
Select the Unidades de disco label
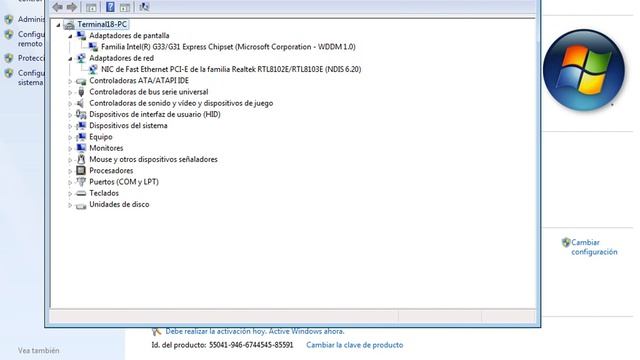click(119, 204)
